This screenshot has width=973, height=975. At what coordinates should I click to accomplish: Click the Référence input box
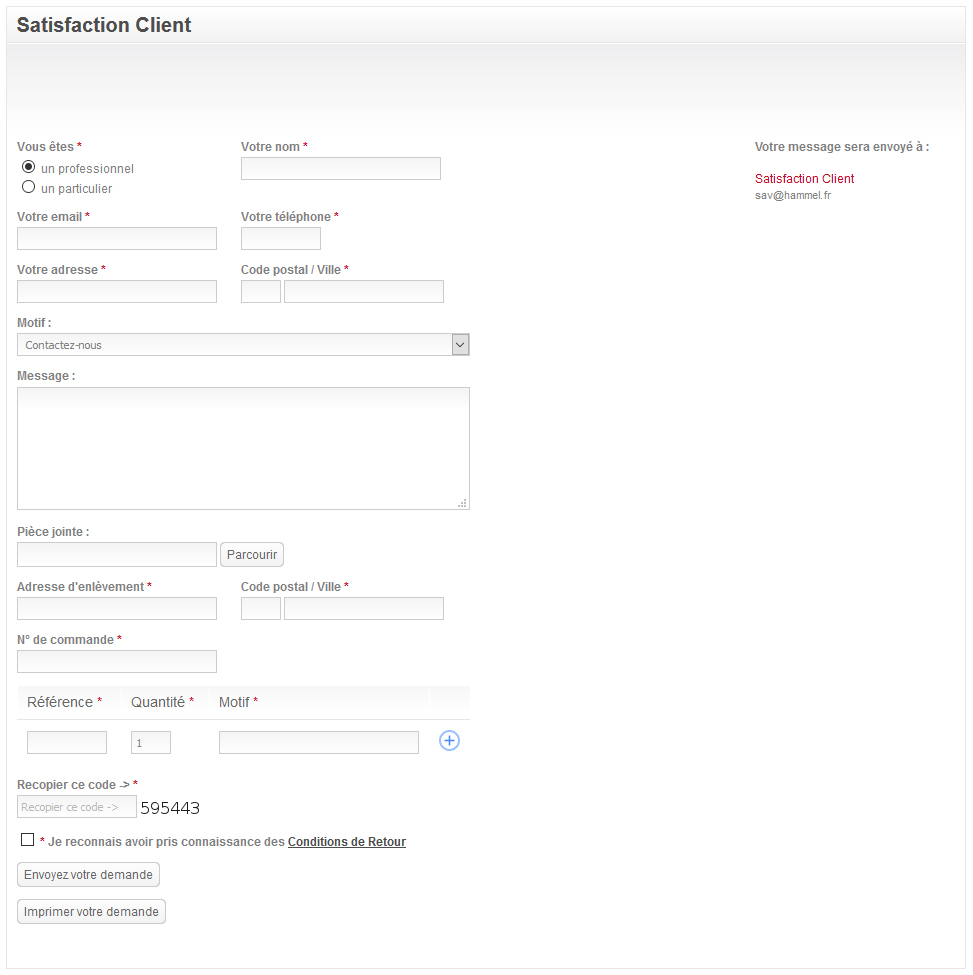[67, 742]
